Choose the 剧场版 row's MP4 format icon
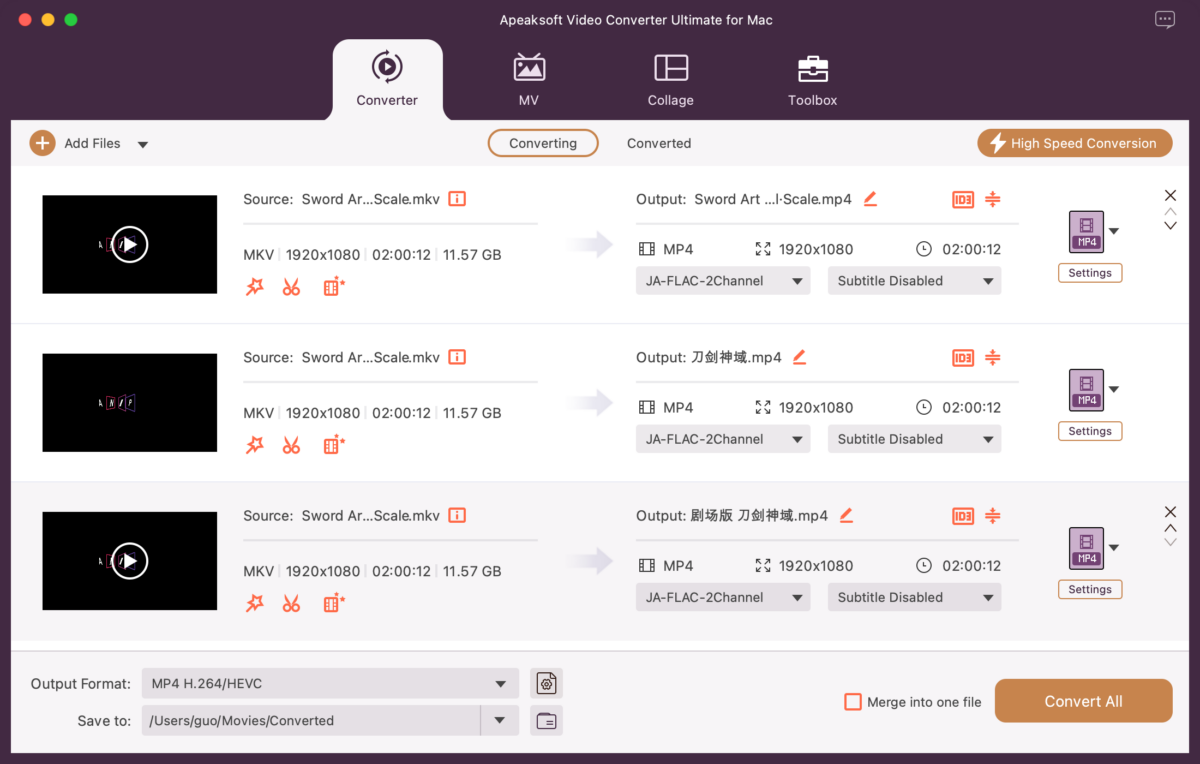 click(x=1086, y=548)
